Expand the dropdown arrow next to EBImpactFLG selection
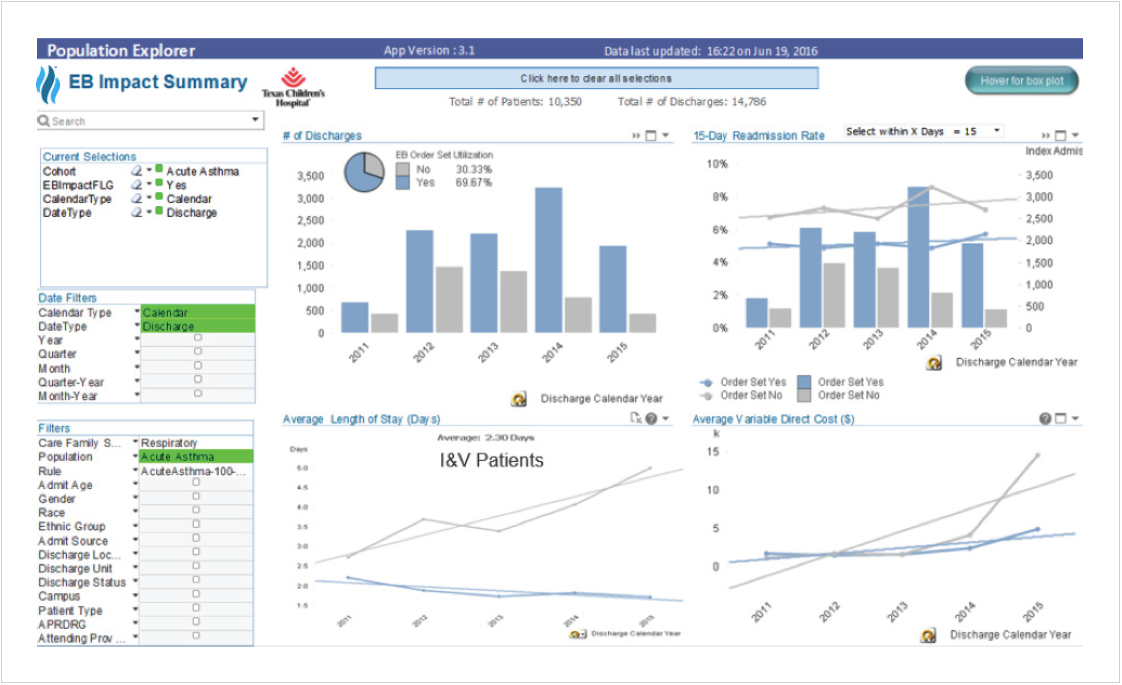 [148, 185]
